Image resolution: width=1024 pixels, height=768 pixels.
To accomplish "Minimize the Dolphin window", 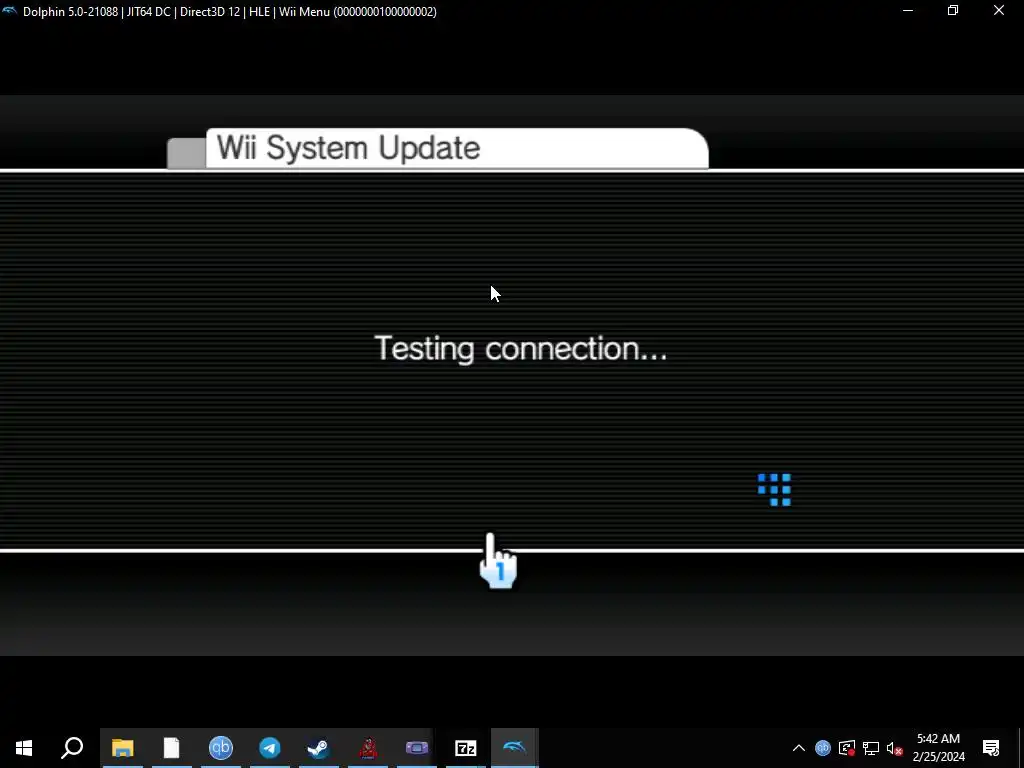I will [x=908, y=10].
